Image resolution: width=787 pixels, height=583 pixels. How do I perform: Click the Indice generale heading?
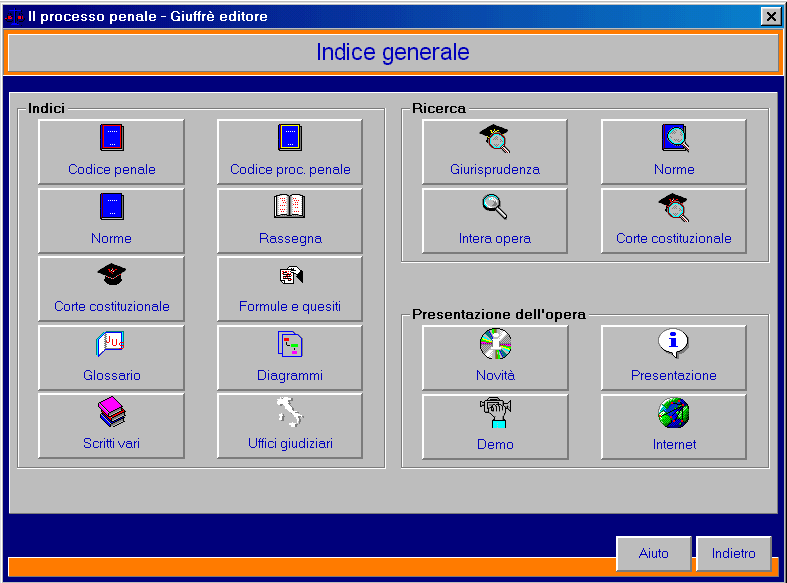point(392,52)
